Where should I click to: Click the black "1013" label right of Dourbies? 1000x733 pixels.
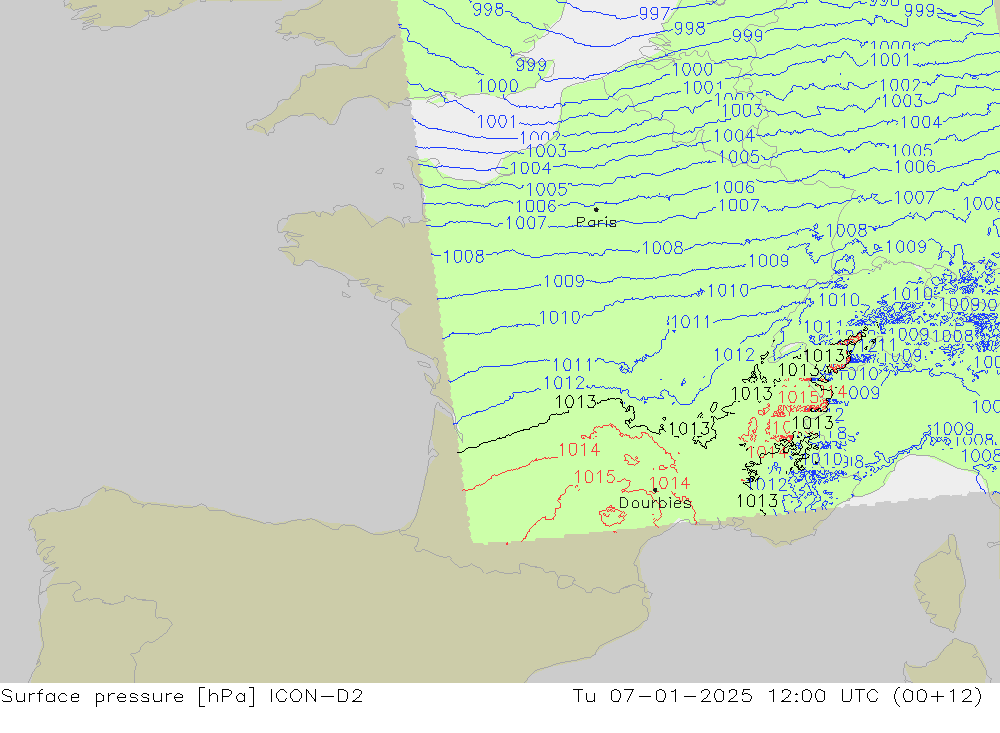point(757,501)
